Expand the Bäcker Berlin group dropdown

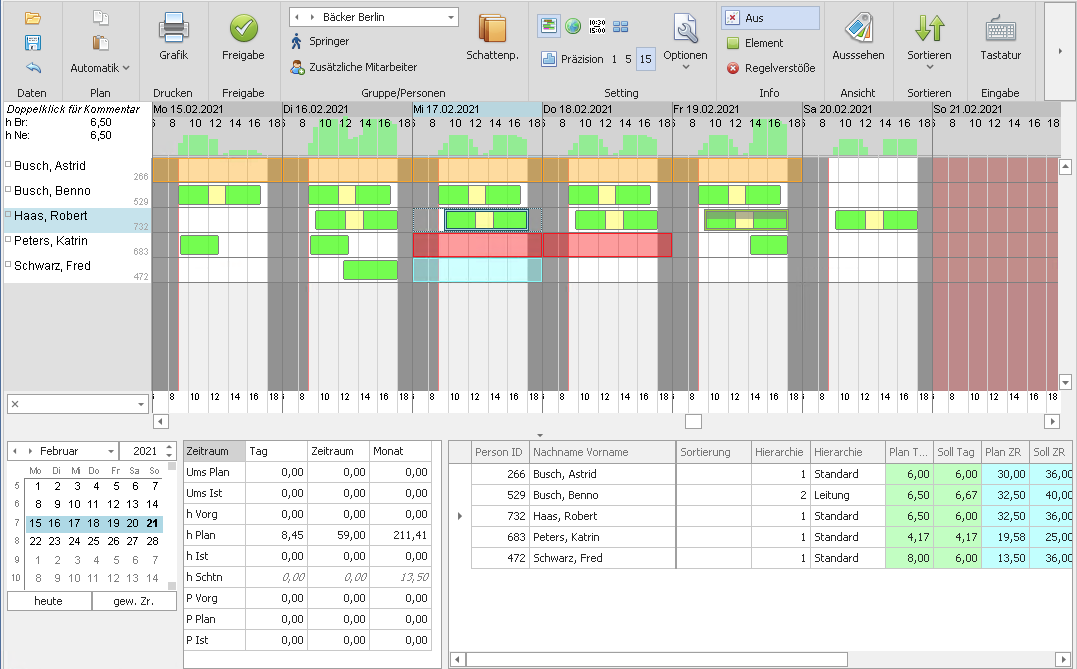pos(451,18)
